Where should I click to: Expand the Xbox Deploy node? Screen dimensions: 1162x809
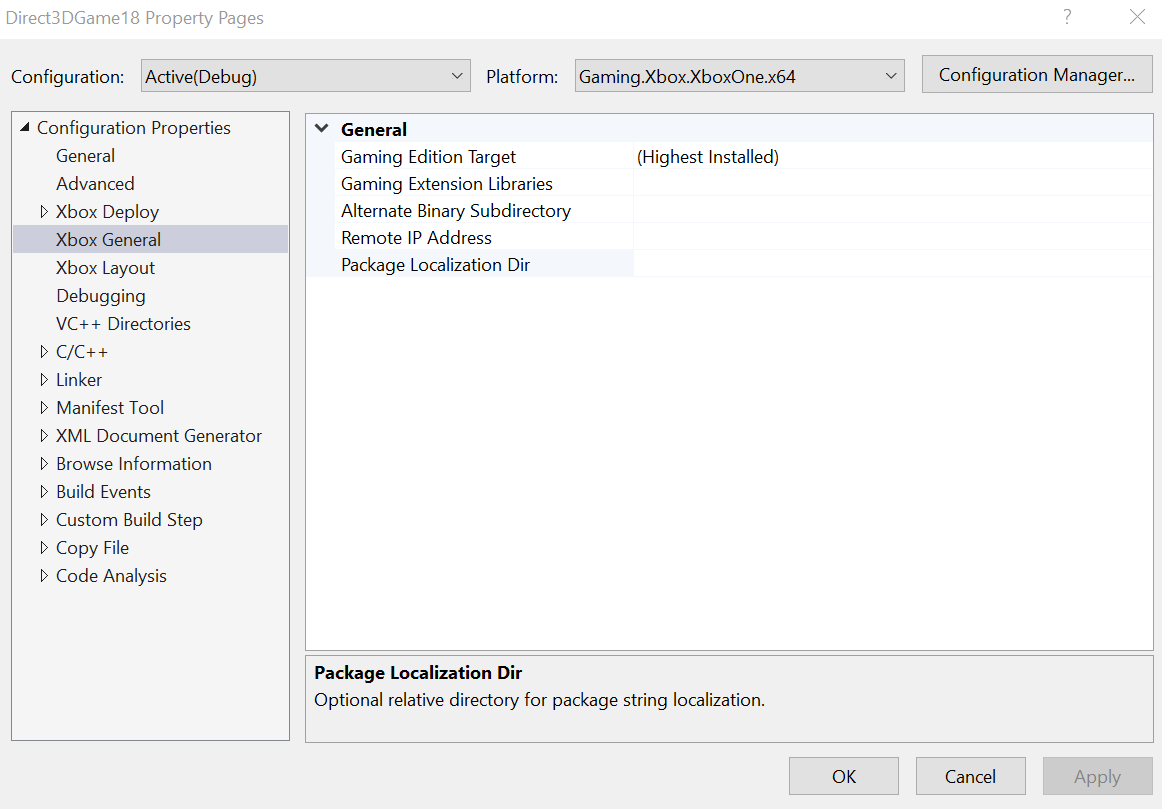(x=44, y=212)
